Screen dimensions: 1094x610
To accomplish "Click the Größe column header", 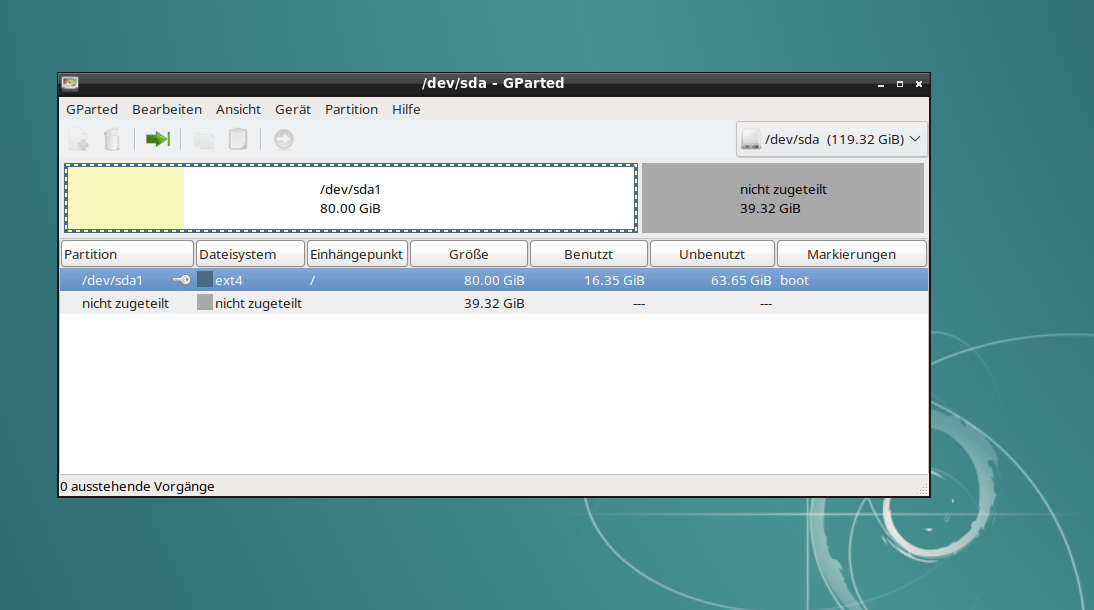I will coord(469,254).
